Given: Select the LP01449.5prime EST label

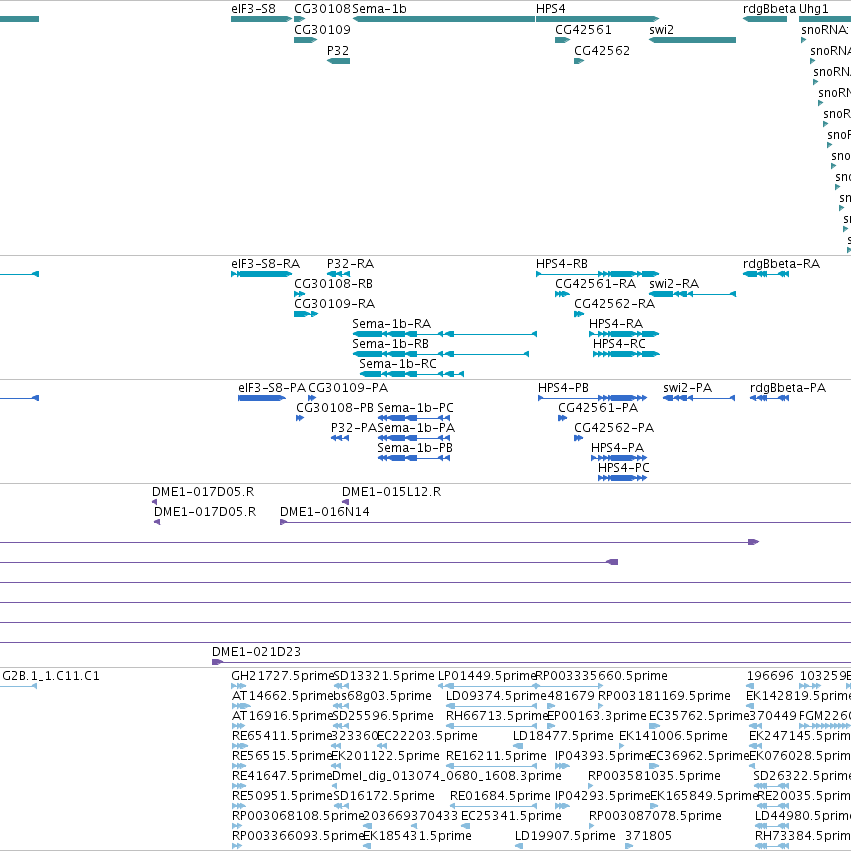Looking at the screenshot, I should click(x=487, y=676).
